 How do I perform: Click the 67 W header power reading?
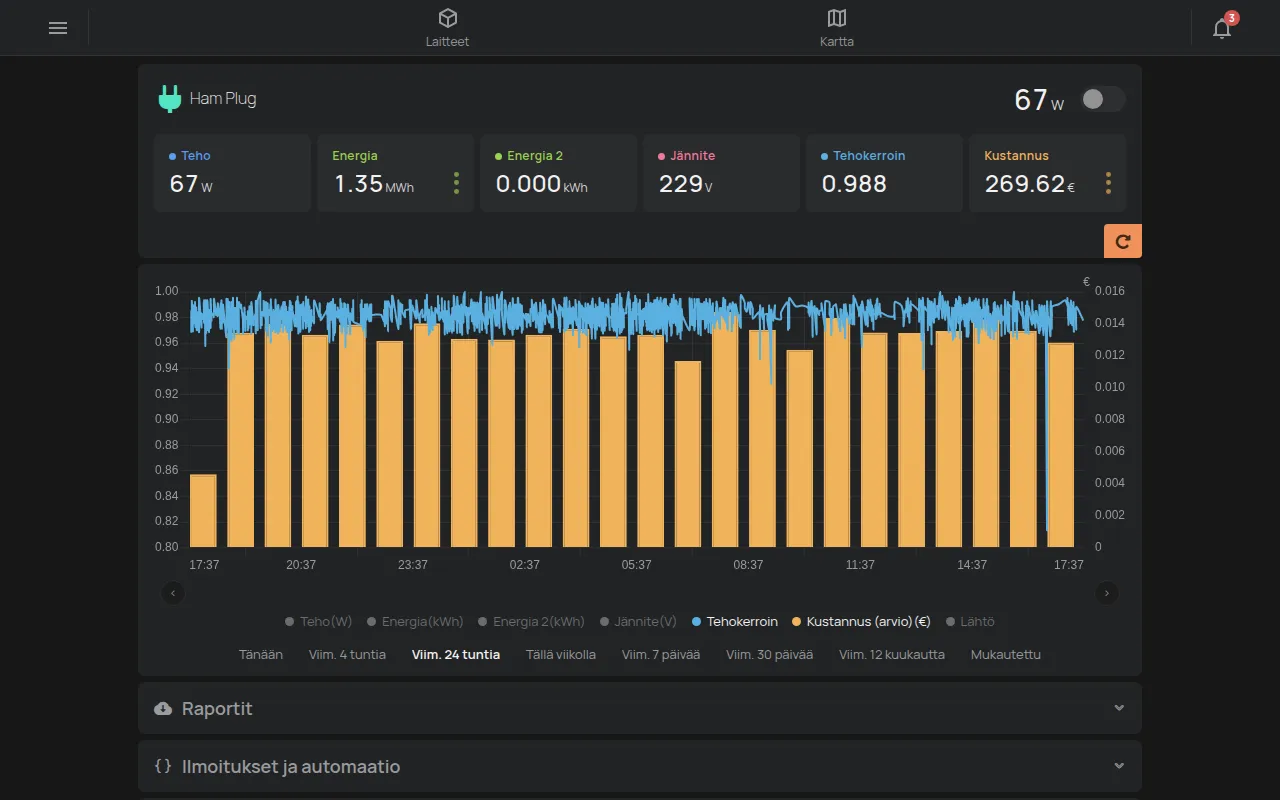tap(1039, 100)
